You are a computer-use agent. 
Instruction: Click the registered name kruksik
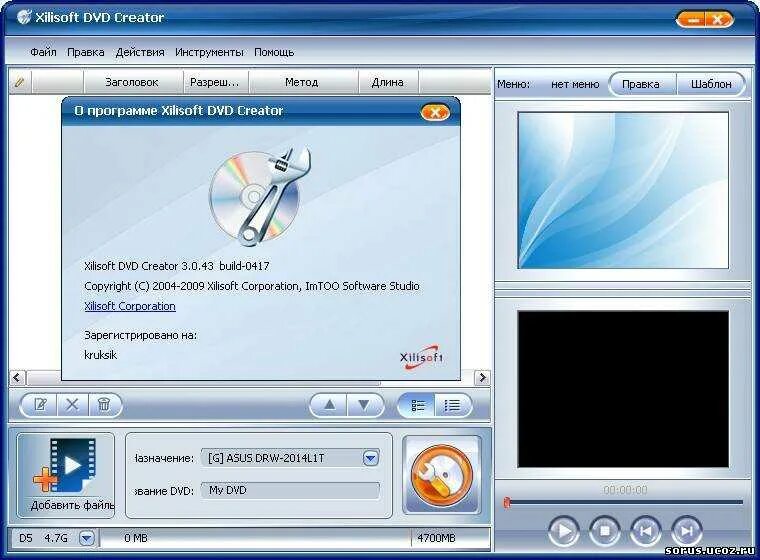(x=100, y=355)
